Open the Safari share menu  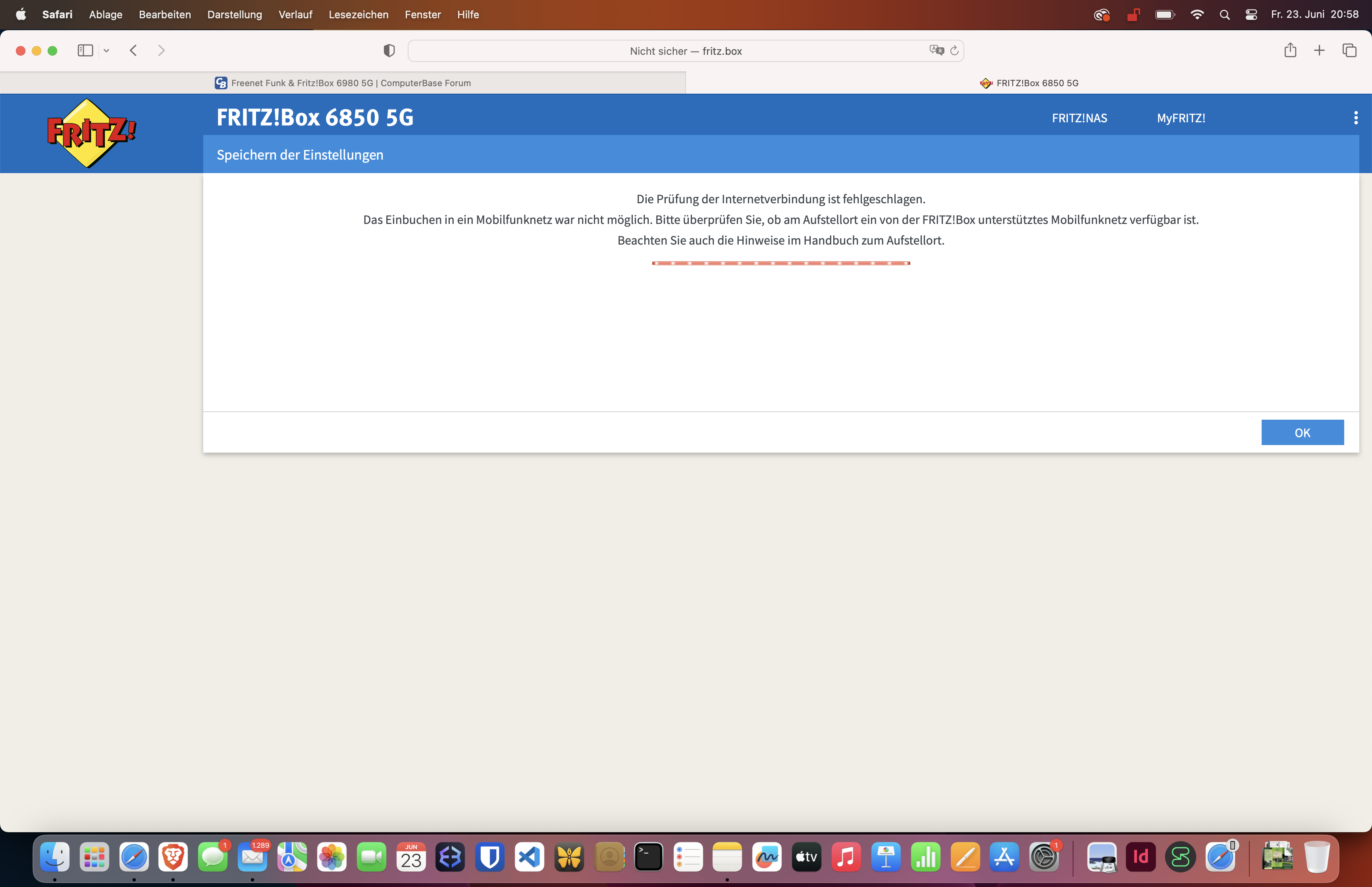tap(1290, 51)
